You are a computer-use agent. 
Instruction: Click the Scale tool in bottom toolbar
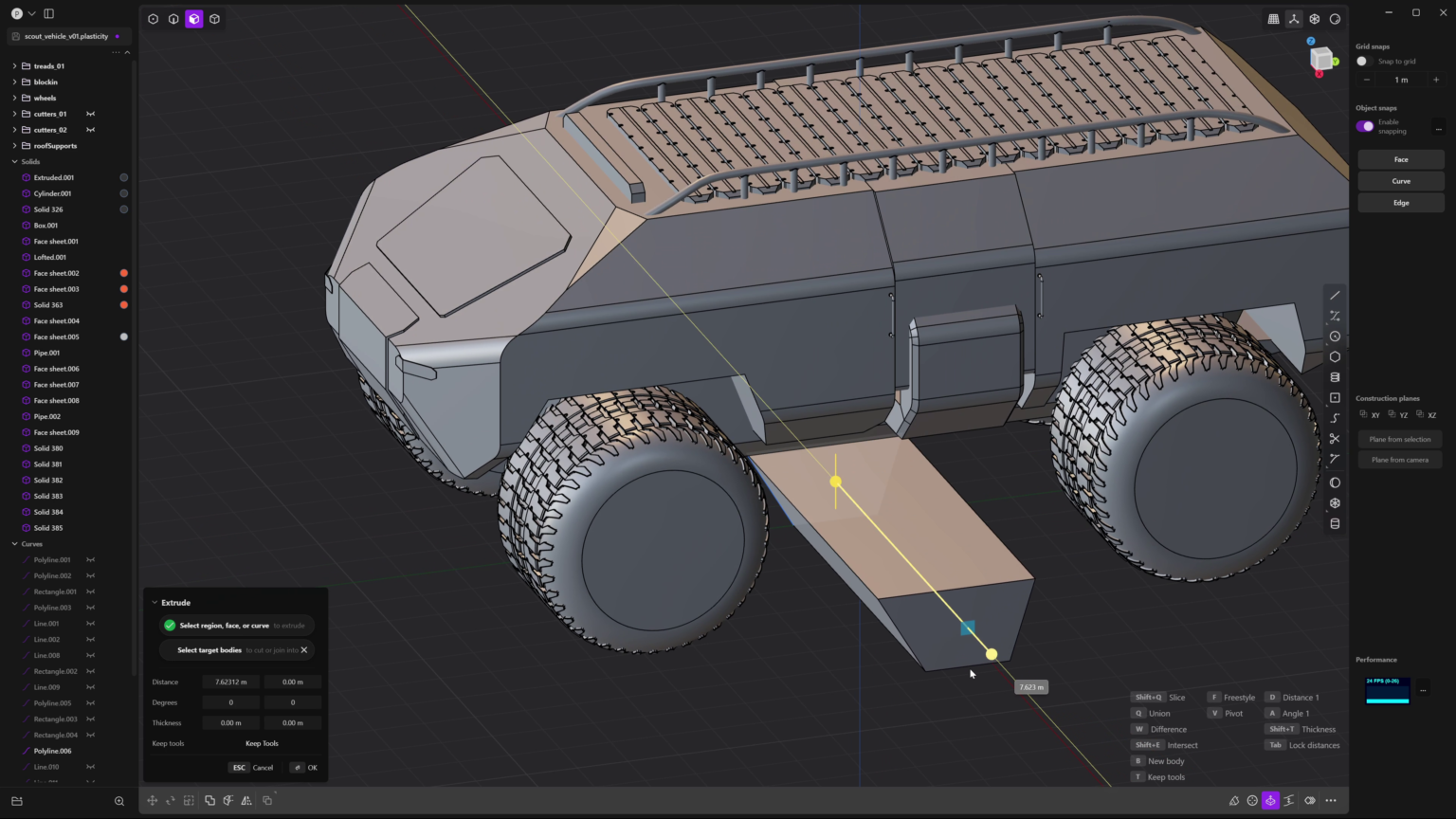[189, 801]
